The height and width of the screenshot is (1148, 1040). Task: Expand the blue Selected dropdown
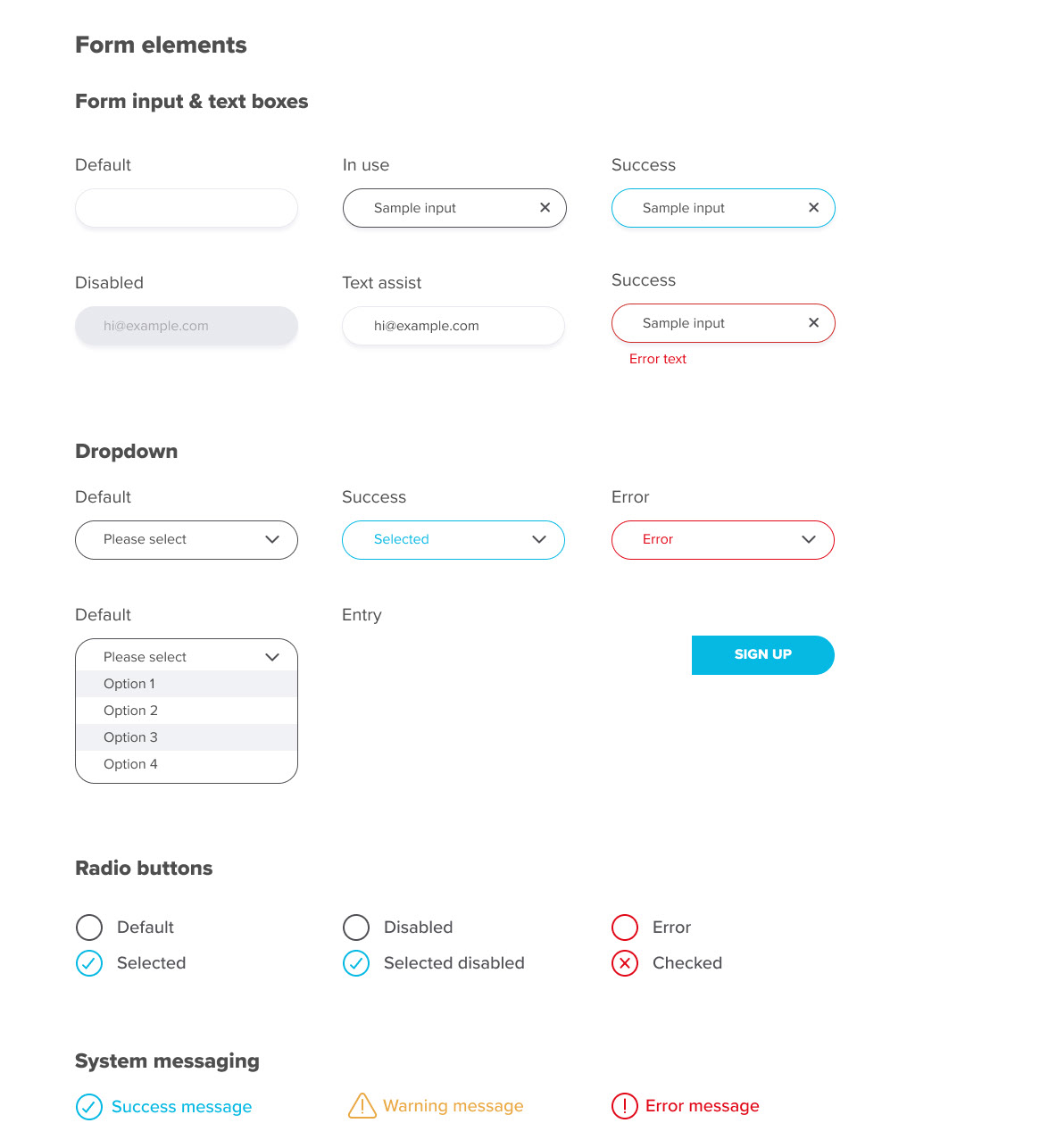(453, 540)
